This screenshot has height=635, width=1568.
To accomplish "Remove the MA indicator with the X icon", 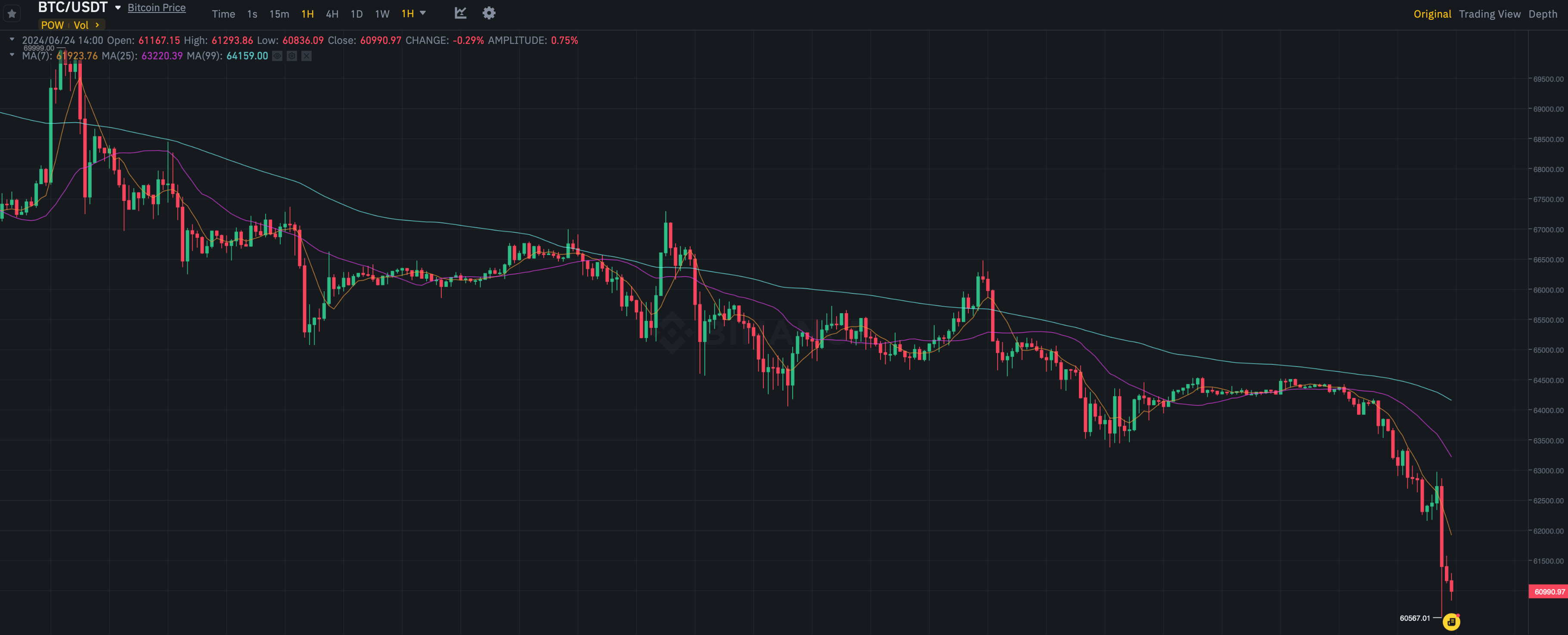I will (306, 56).
